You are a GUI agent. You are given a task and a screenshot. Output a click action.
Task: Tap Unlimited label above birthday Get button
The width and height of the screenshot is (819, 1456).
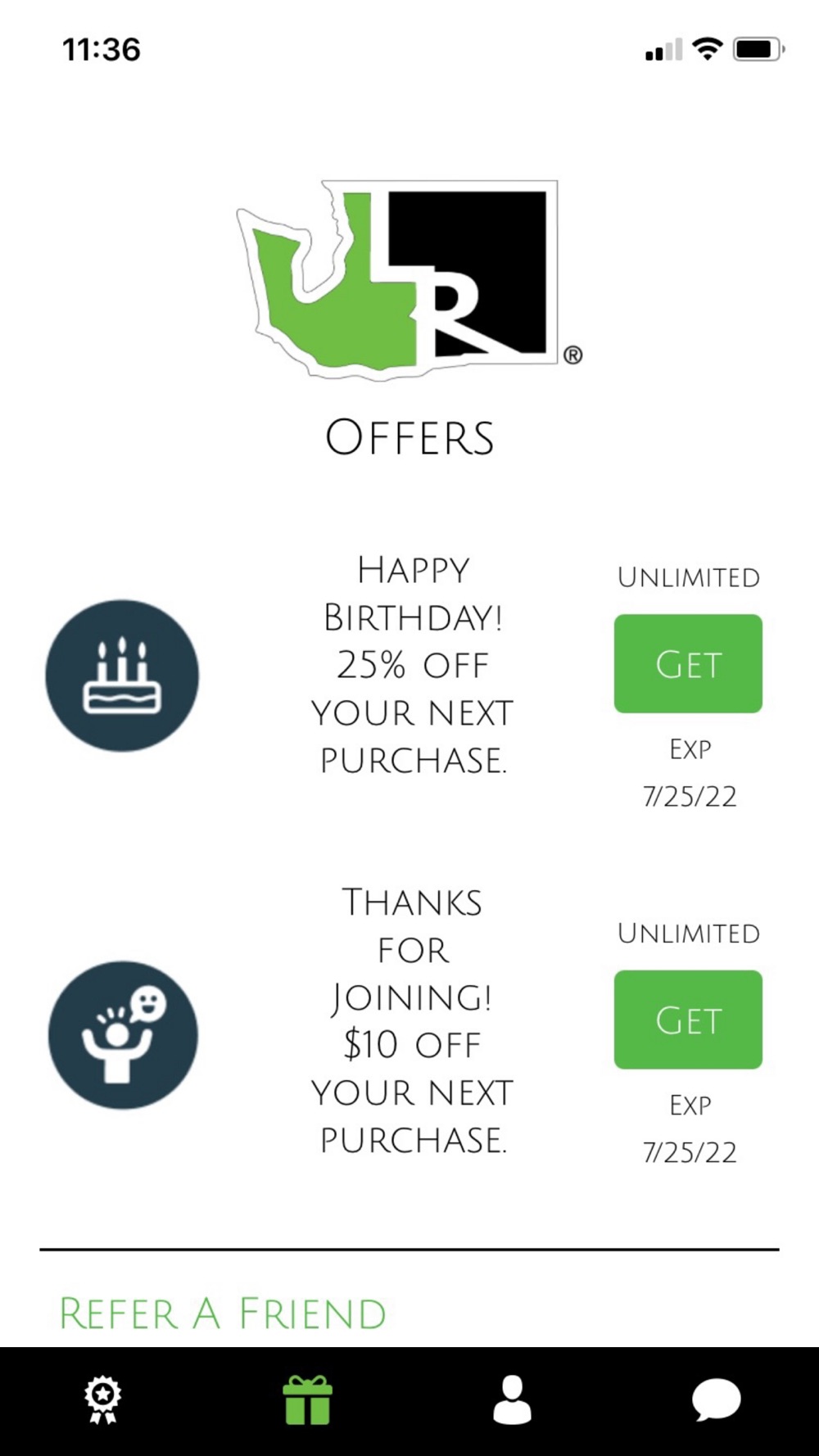[x=689, y=577]
